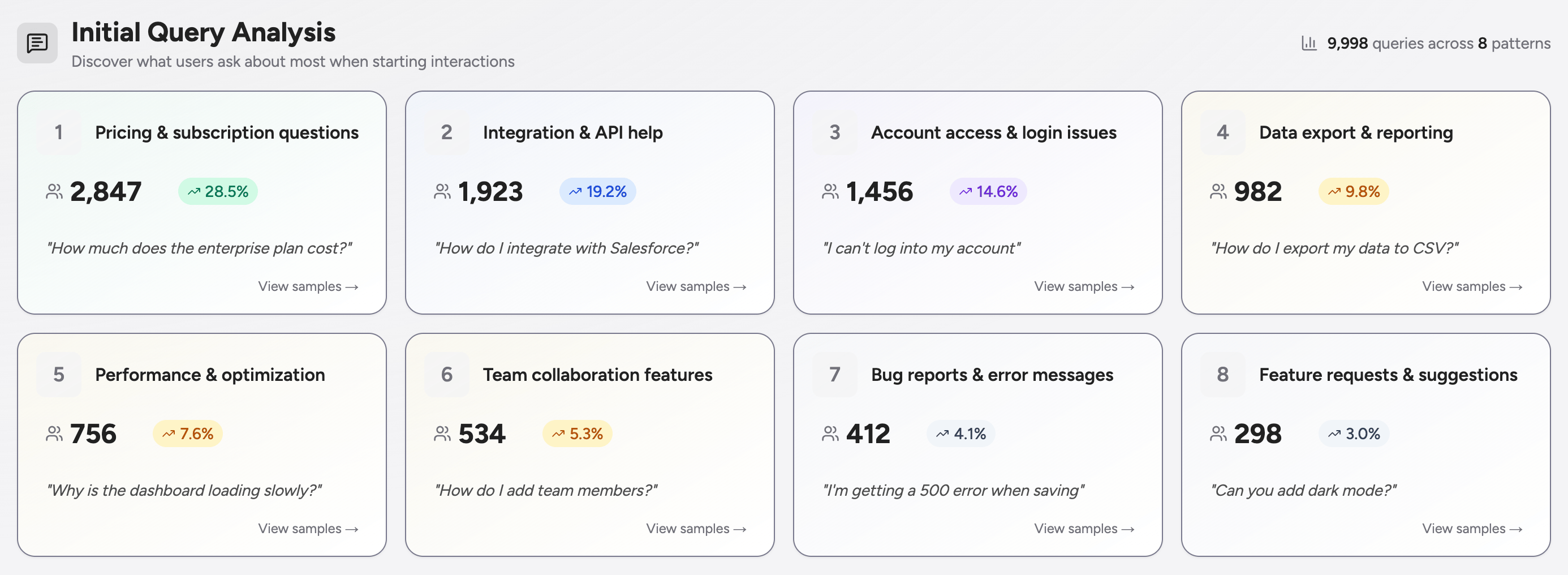The width and height of the screenshot is (1568, 575).
Task: Click the users icon next to 298
Action: pyautogui.click(x=1218, y=434)
